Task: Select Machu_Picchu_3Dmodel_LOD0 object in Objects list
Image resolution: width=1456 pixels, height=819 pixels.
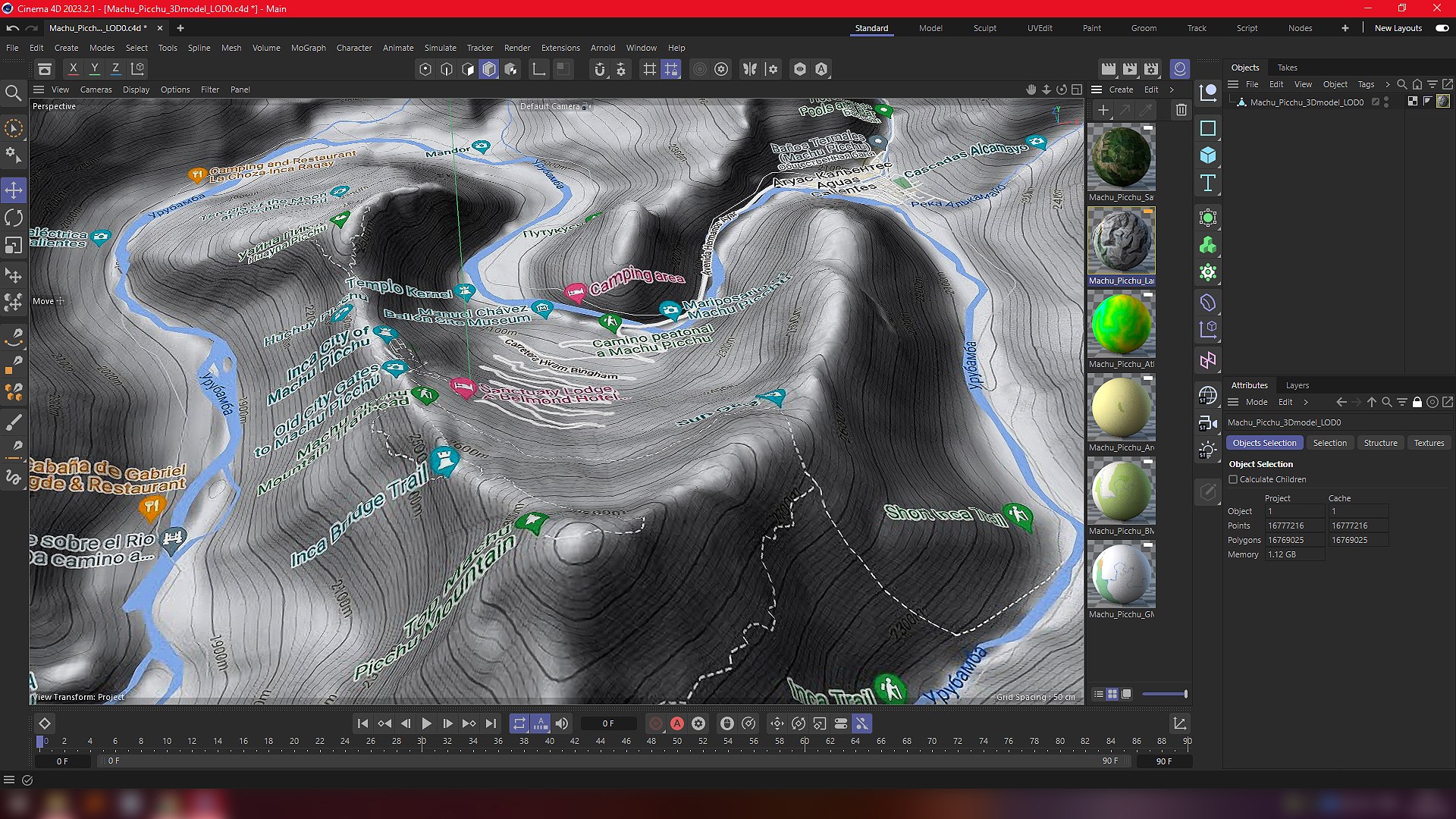Action: pos(1307,102)
